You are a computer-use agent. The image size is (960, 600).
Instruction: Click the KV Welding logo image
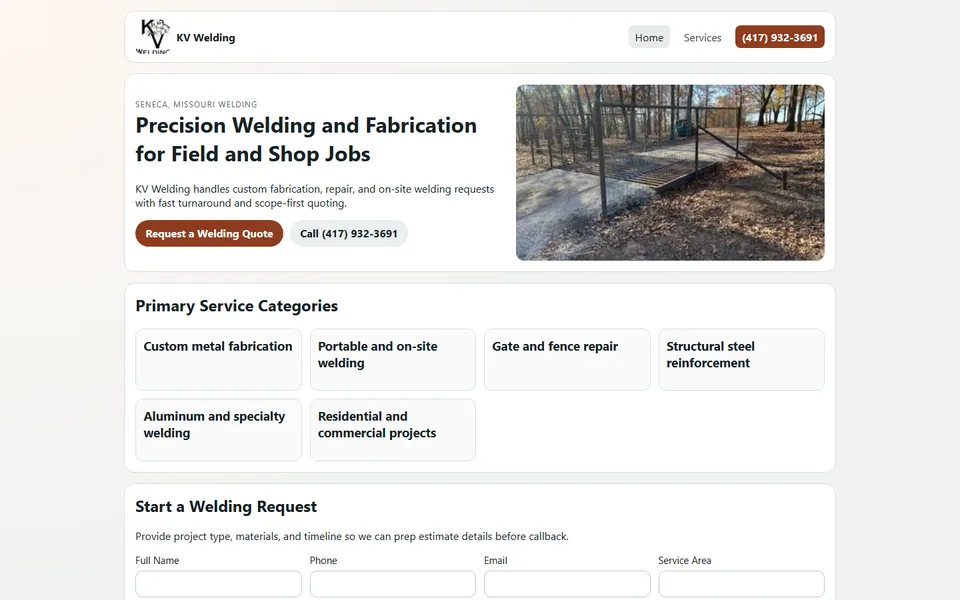coord(153,37)
